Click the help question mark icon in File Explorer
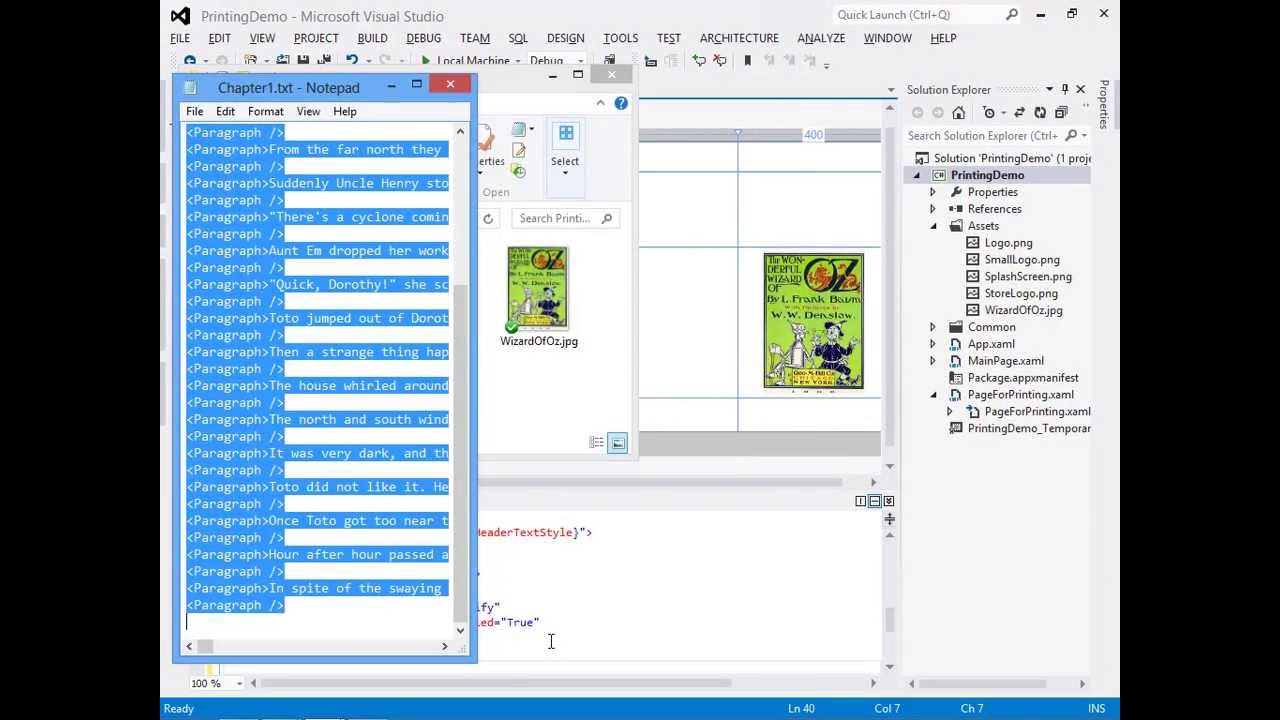The height and width of the screenshot is (720, 1280). coord(621,103)
